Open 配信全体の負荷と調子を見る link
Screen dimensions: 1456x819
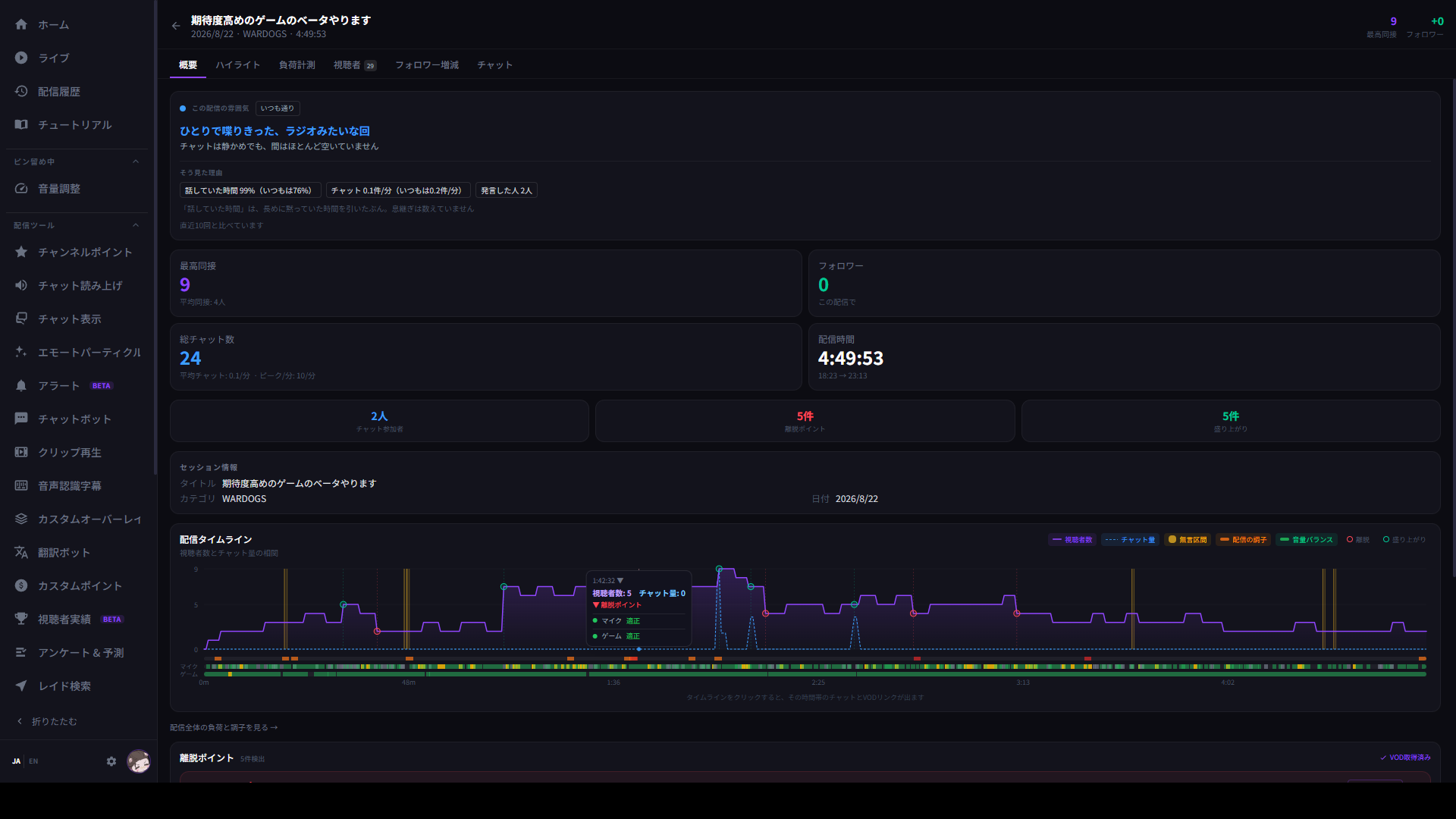[x=224, y=727]
